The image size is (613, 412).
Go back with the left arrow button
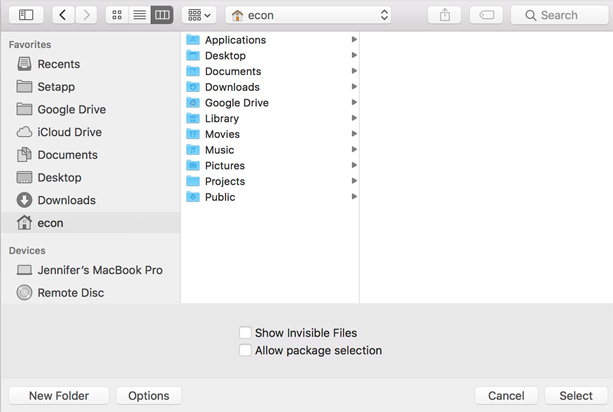(63, 15)
